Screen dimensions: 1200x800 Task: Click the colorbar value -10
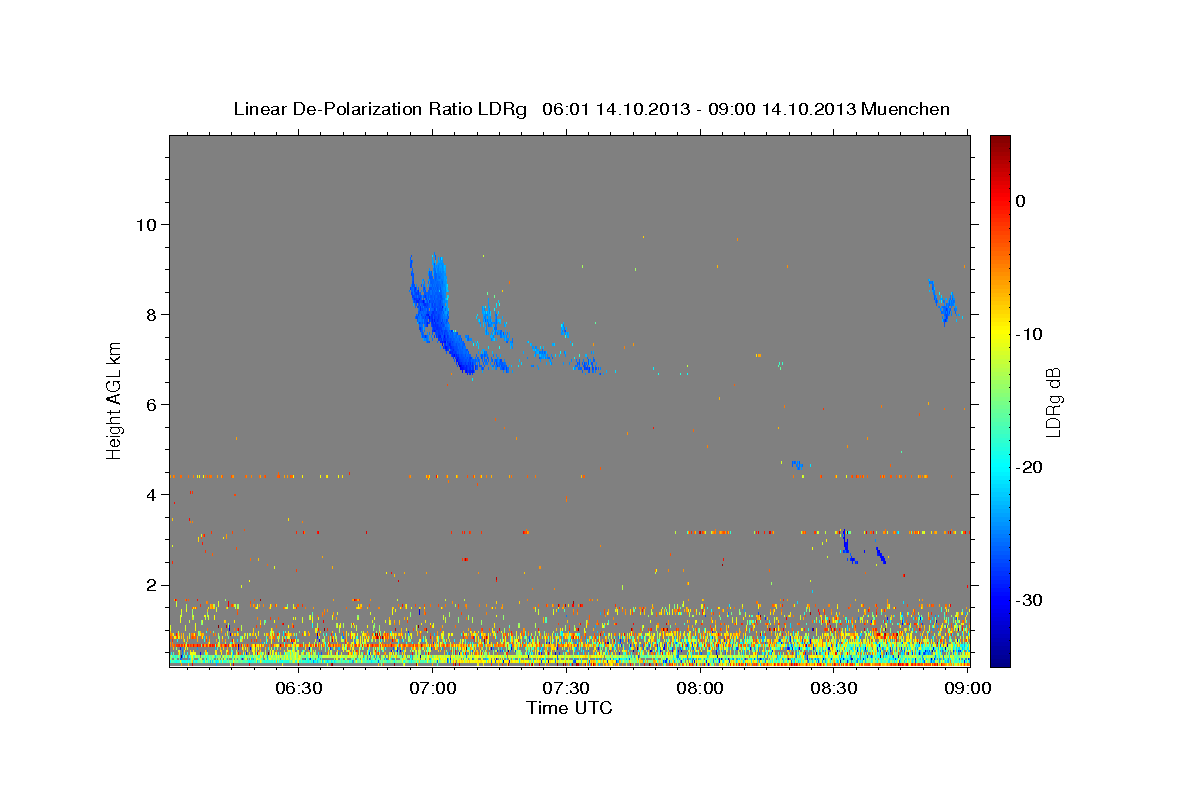point(1029,334)
